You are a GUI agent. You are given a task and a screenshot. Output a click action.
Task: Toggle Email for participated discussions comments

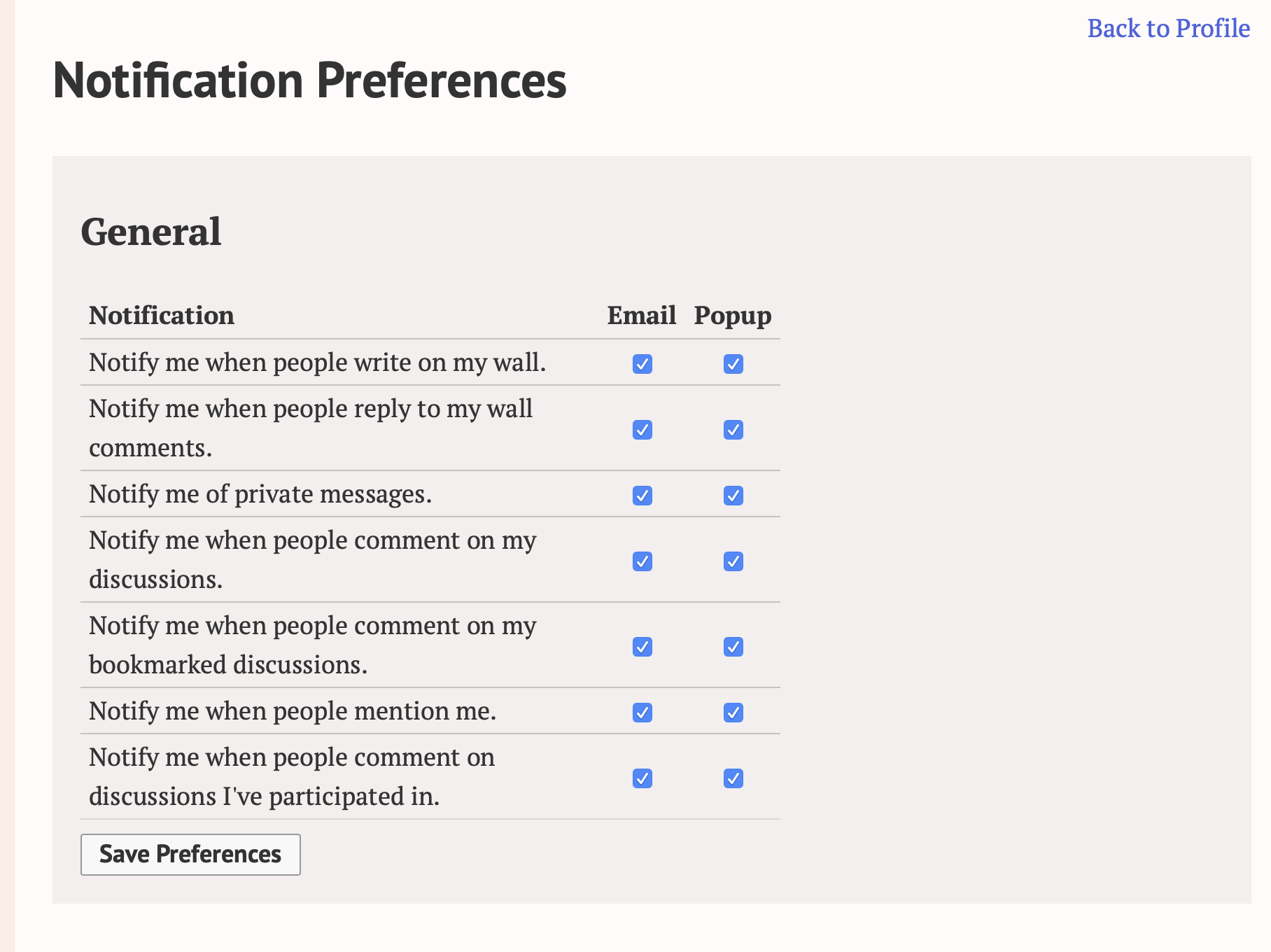point(642,778)
